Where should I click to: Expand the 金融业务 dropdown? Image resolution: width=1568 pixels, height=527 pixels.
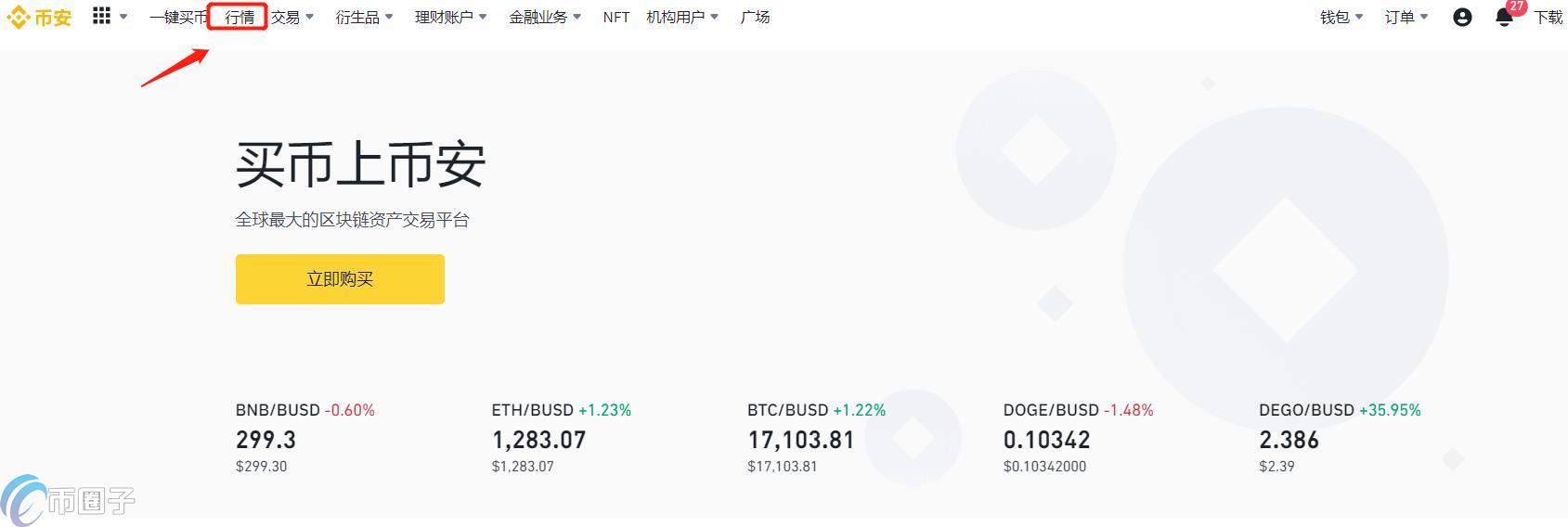[544, 18]
